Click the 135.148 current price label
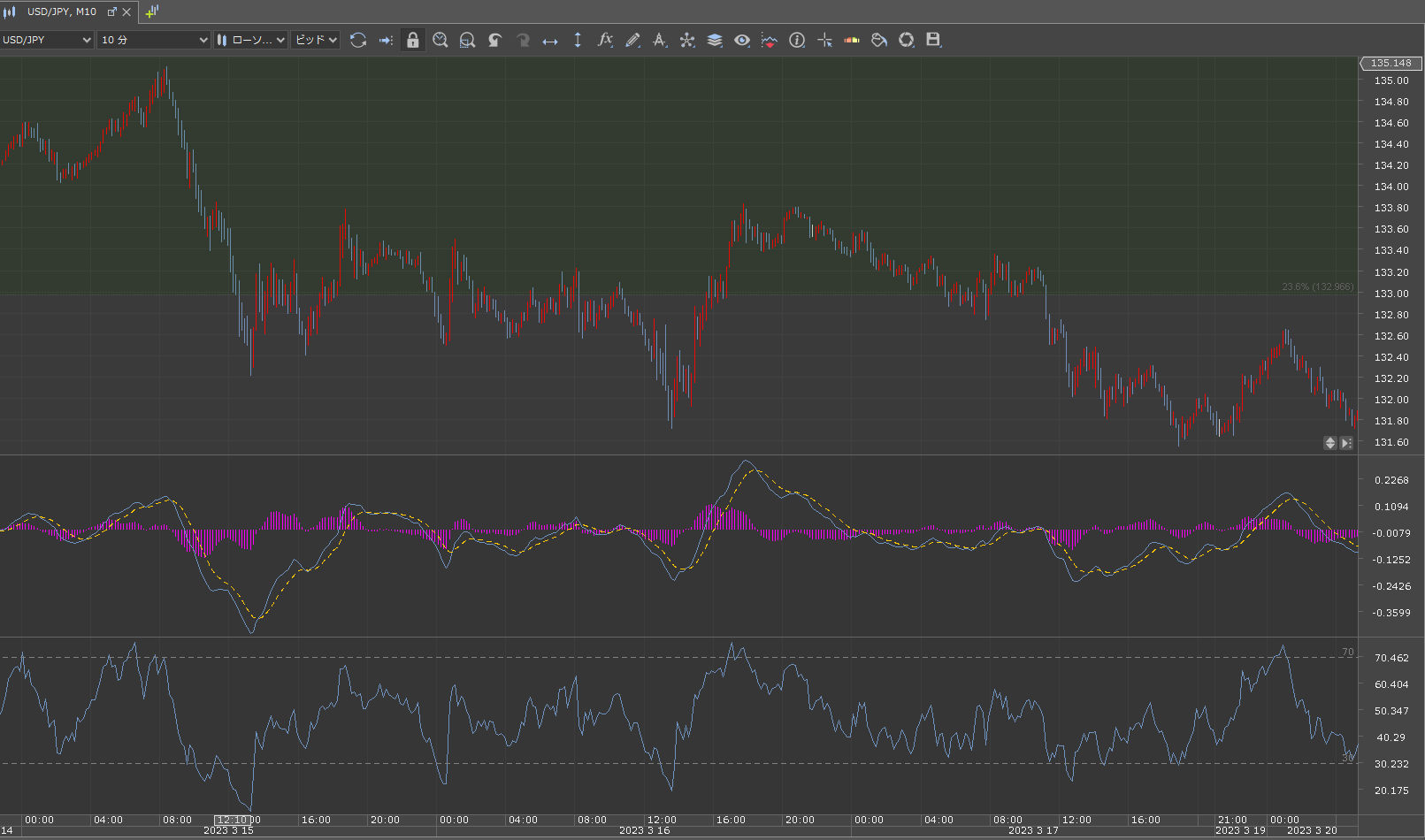The width and height of the screenshot is (1425, 840). click(1391, 63)
